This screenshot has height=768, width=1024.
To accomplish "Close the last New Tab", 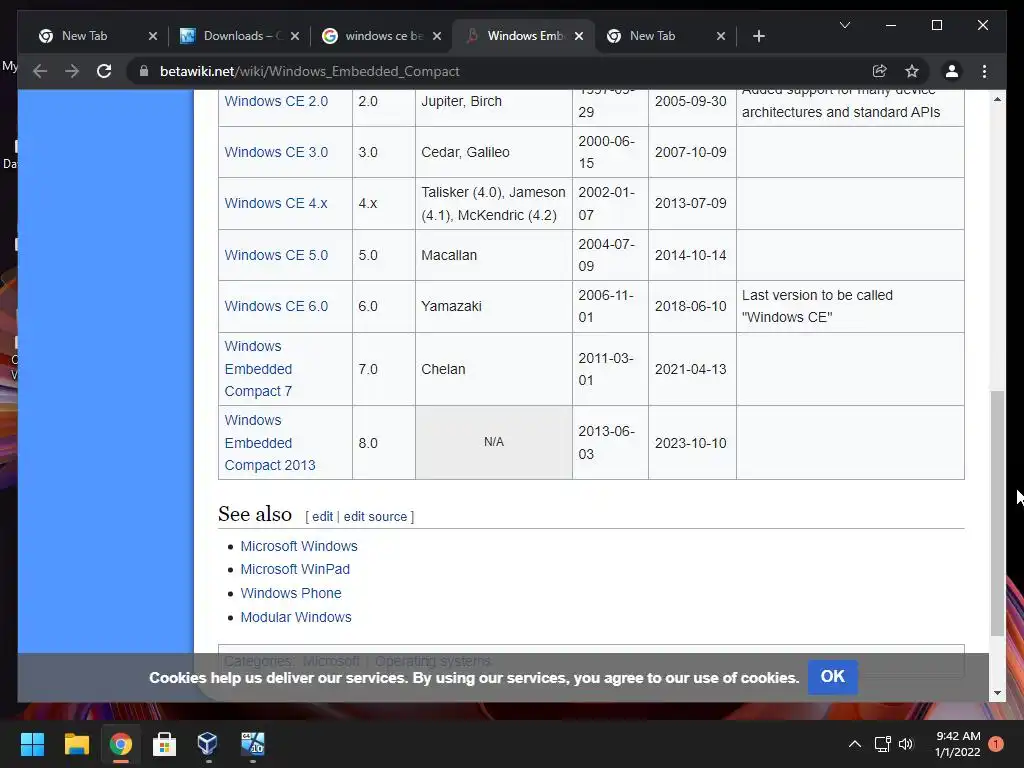I will coord(721,36).
